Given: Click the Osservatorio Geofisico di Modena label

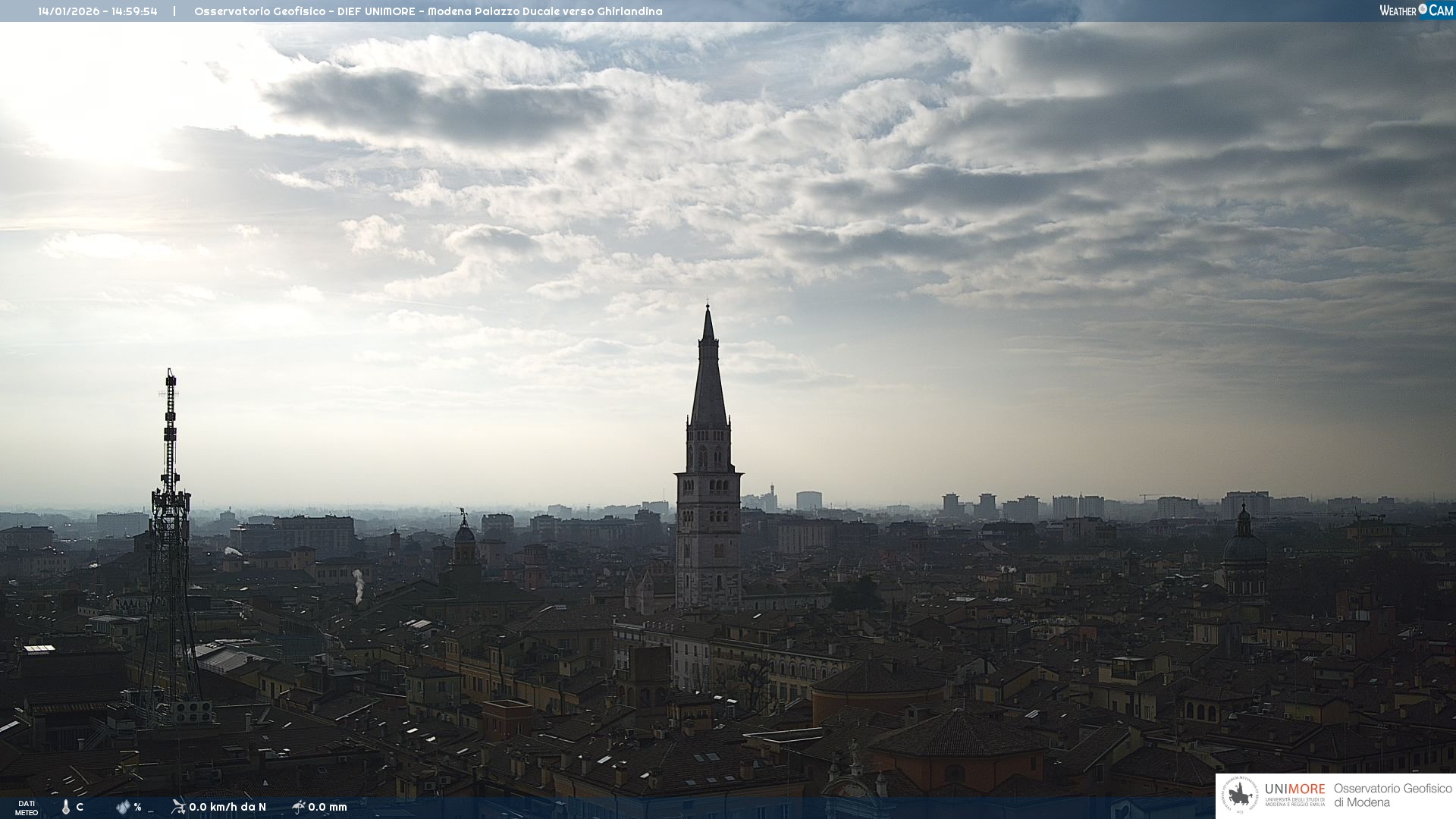Looking at the screenshot, I should 1392,795.
